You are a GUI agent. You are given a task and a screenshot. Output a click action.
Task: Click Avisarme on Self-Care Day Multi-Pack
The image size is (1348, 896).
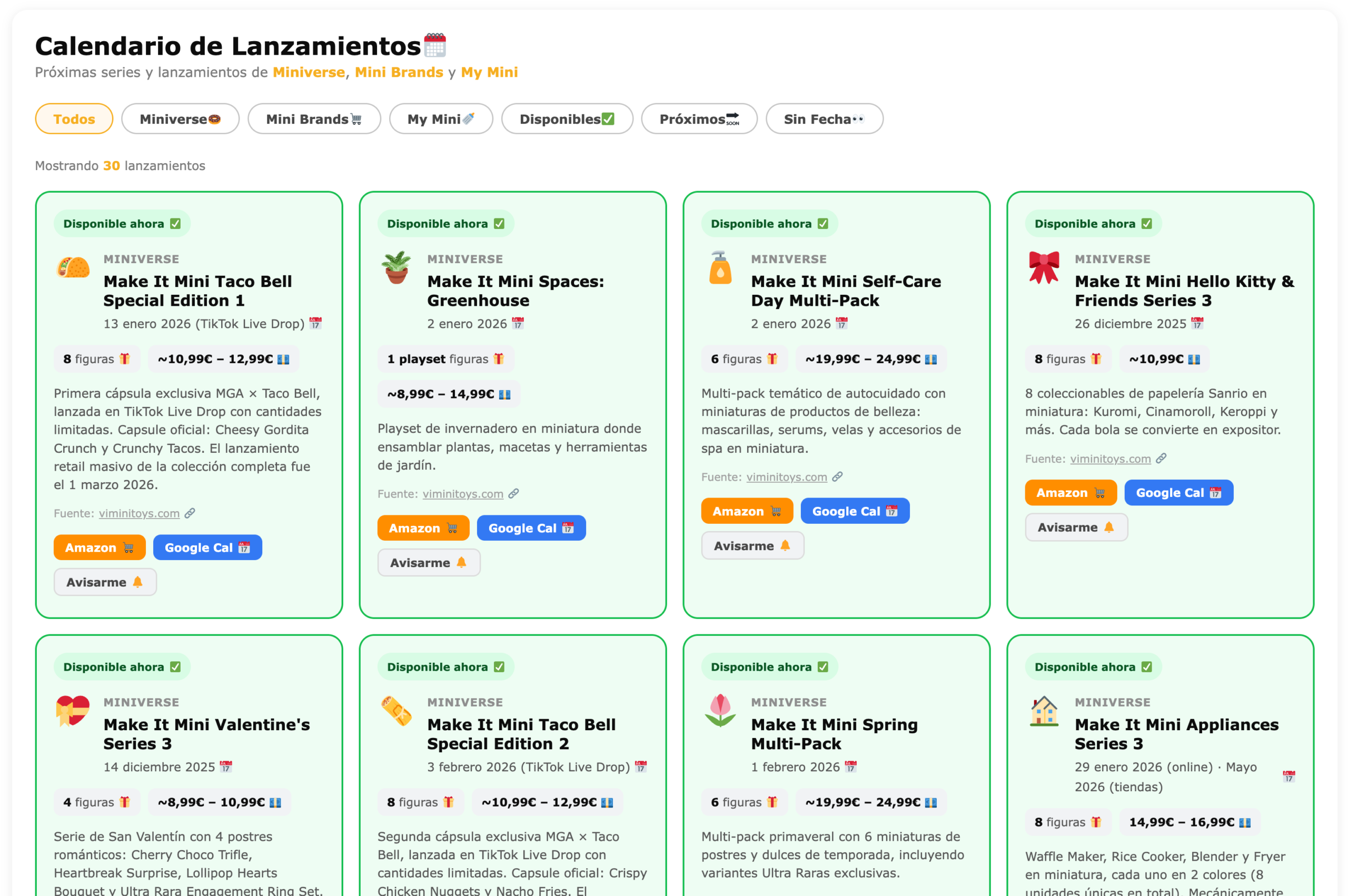point(752,546)
